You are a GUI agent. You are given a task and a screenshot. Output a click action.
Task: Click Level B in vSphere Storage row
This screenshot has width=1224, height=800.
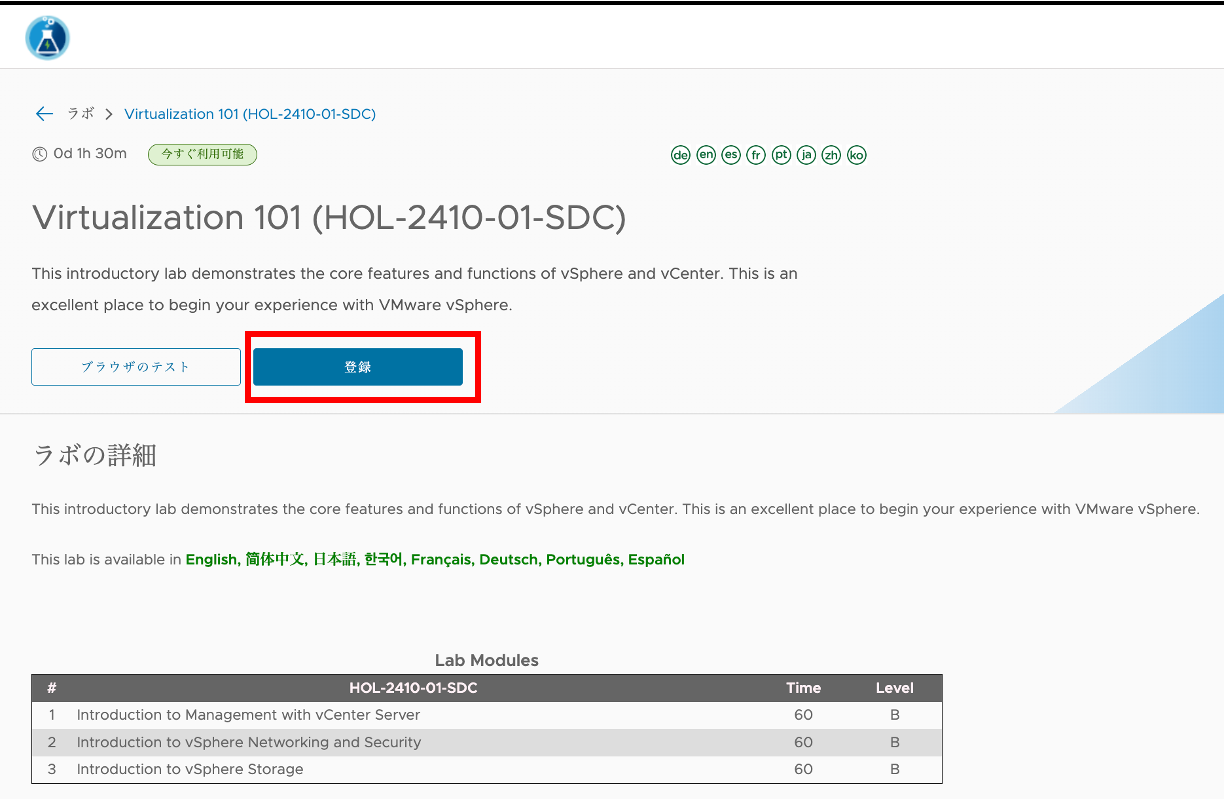pyautogui.click(x=895, y=769)
